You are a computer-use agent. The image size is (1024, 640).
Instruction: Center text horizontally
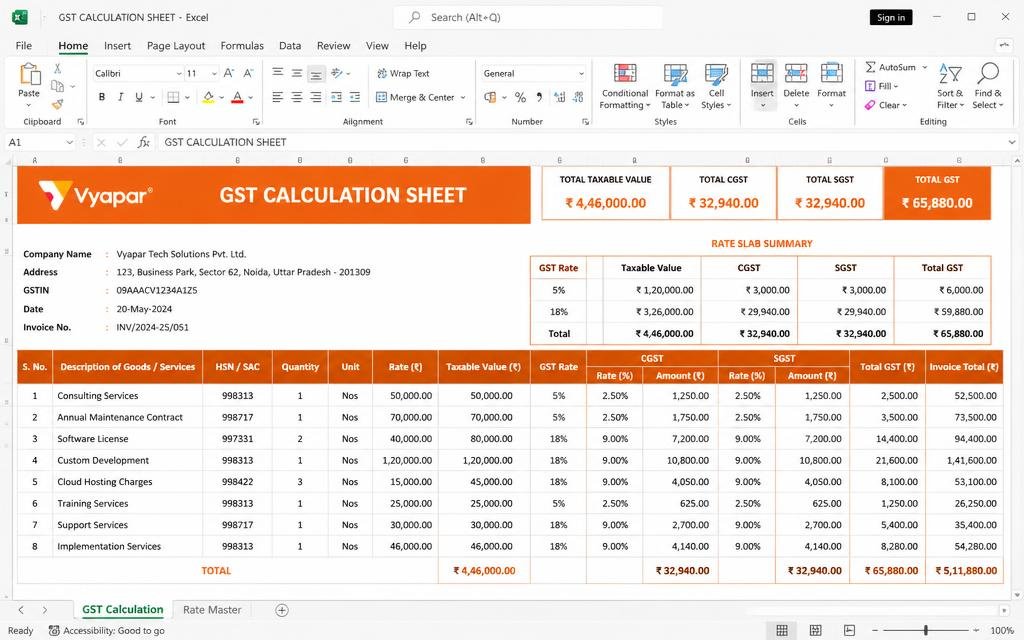297,97
